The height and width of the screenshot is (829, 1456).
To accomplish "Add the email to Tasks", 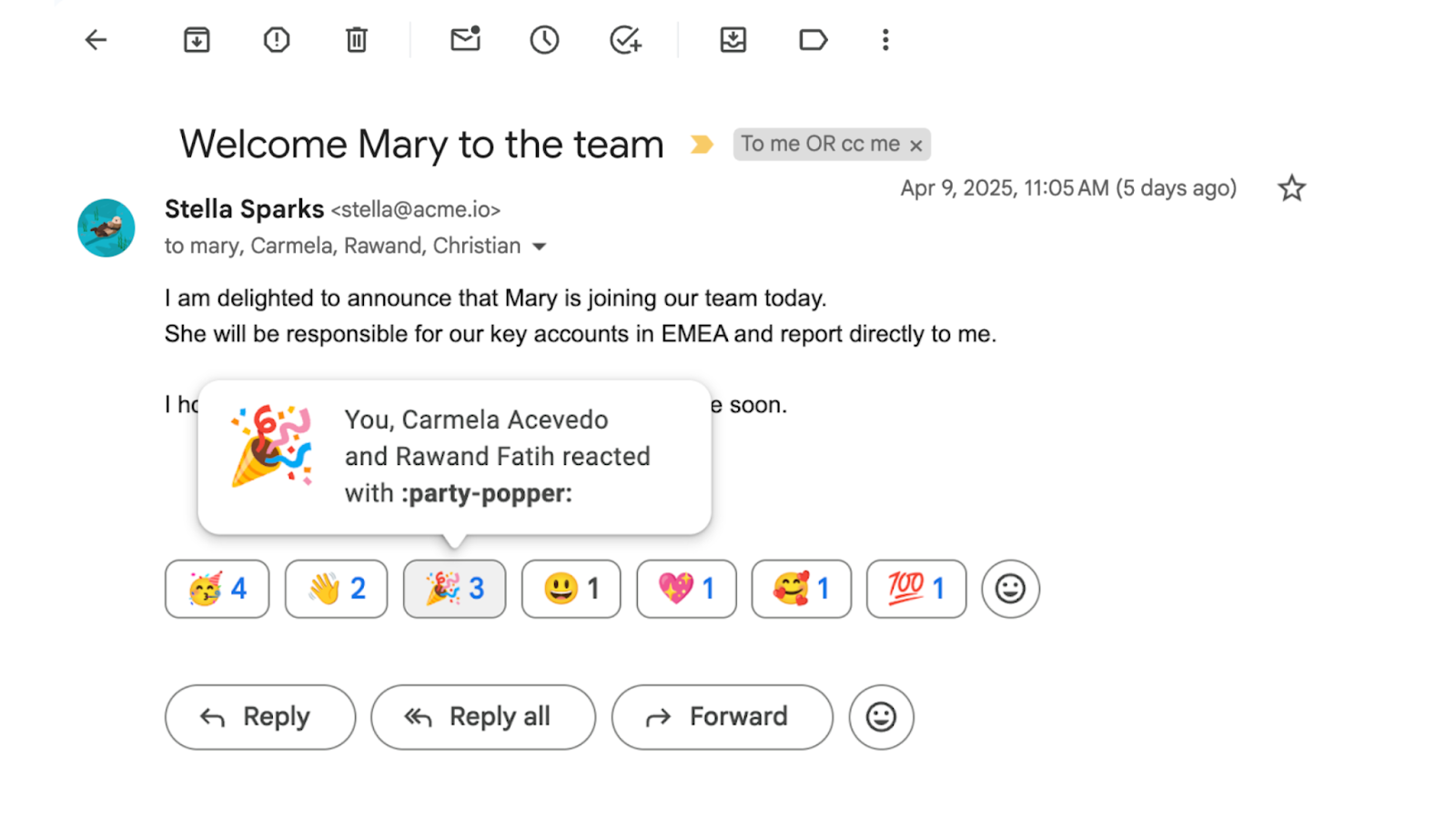I will point(624,40).
